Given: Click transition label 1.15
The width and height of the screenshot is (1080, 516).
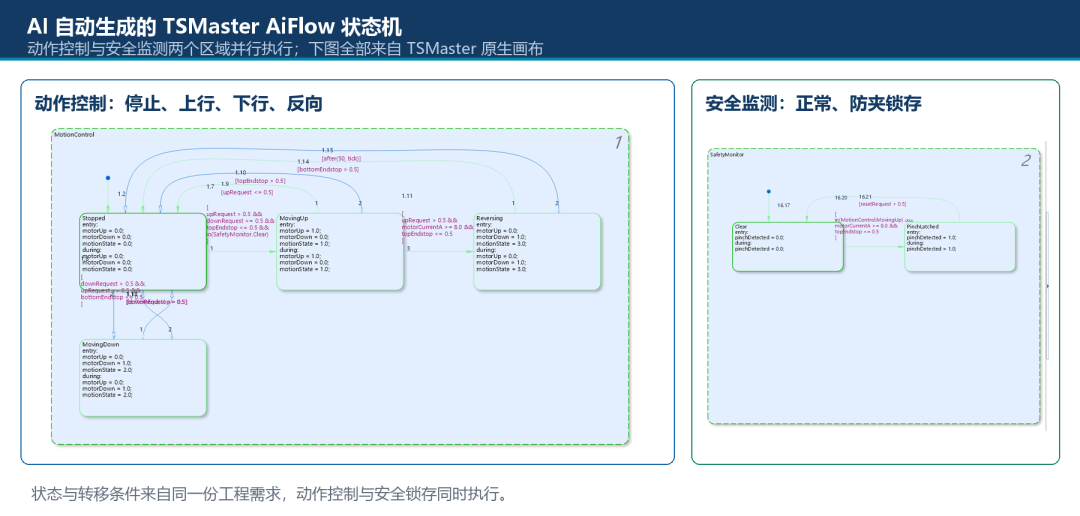Looking at the screenshot, I should [327, 150].
